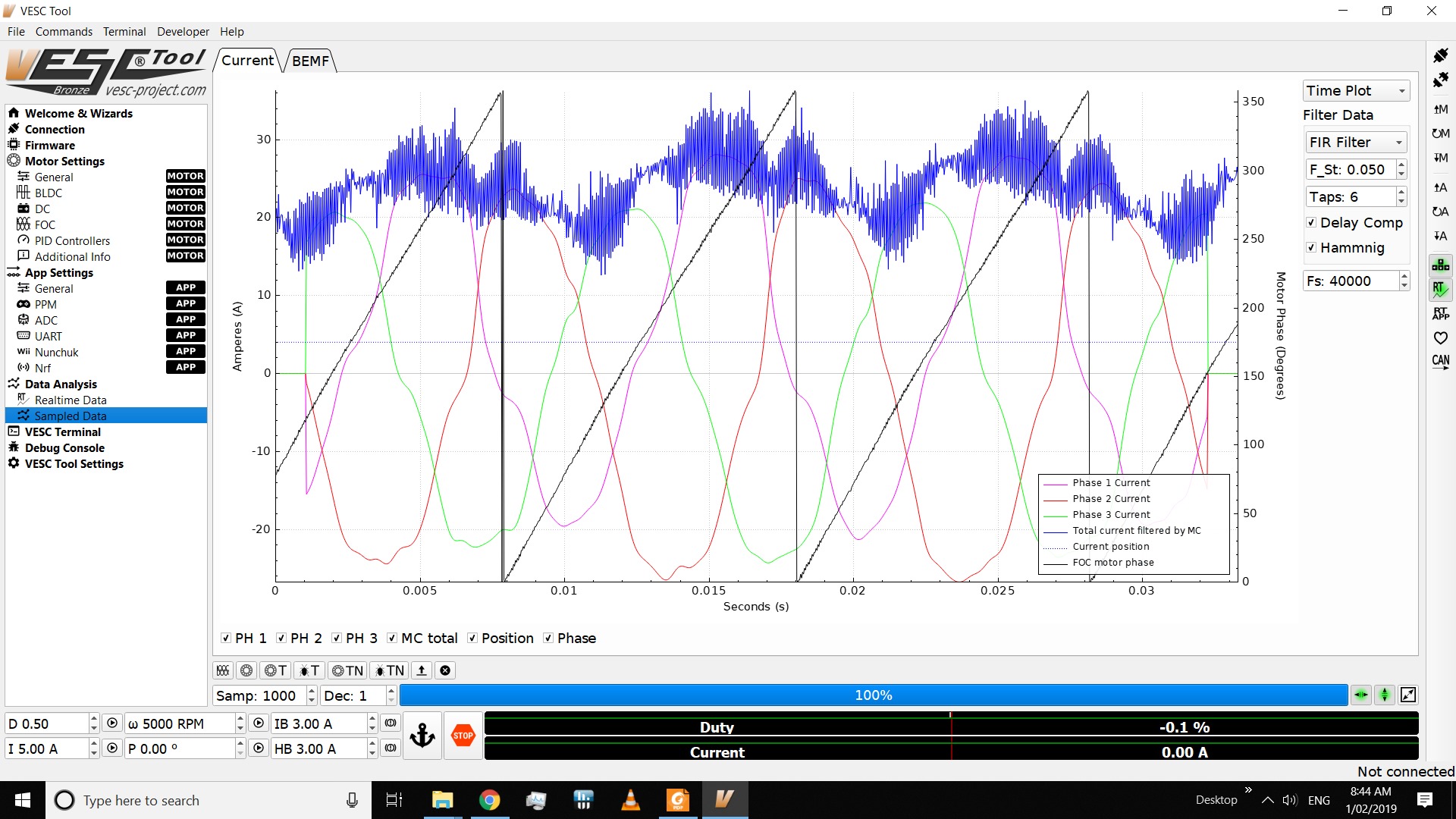Click the sample motor-start wheel icon
The width and height of the screenshot is (1456, 819).
click(246, 670)
